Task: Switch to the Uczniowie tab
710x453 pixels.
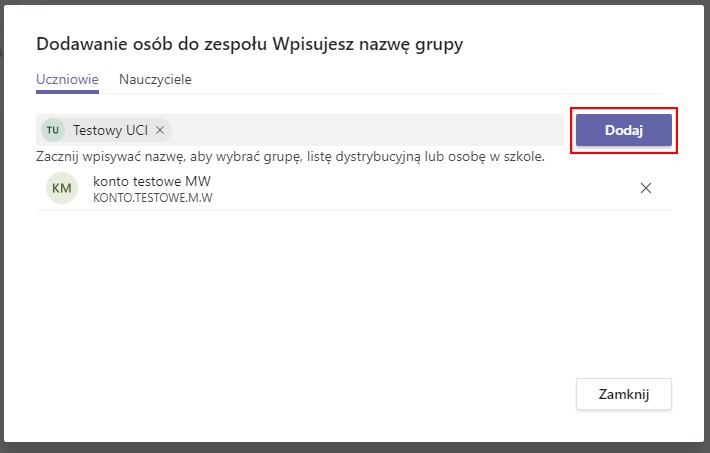Action: (x=67, y=80)
